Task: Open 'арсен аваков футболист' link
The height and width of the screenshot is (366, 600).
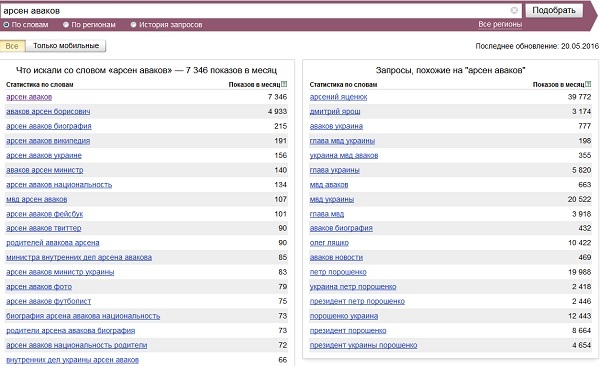Action: pos(49,302)
